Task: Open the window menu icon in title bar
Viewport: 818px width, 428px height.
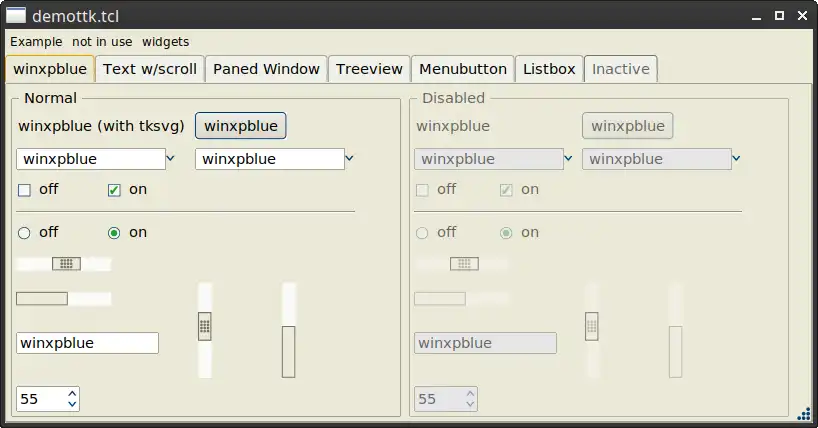Action: 16,17
